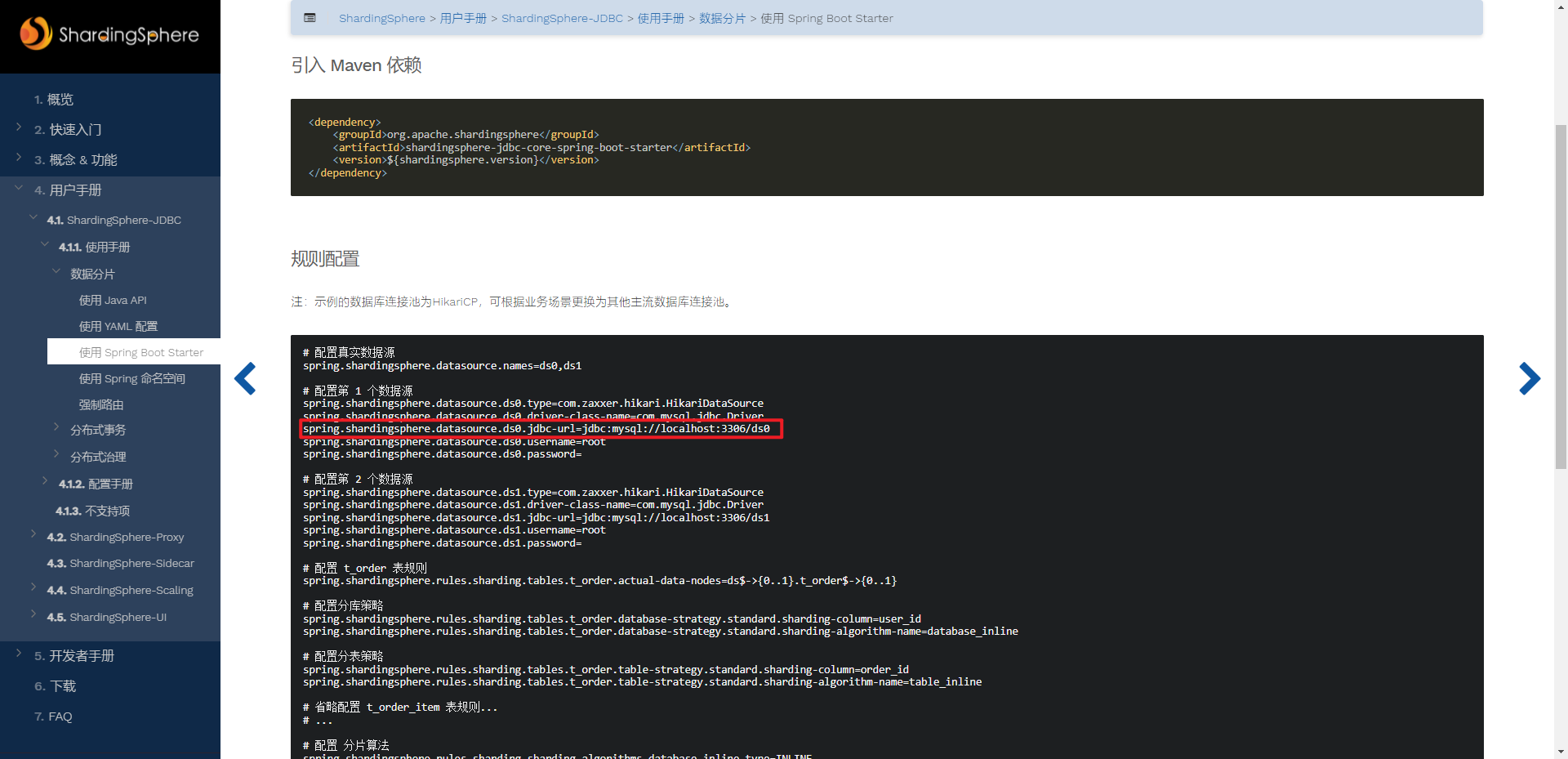Click the ShardingSphere logo
The image size is (1568, 759).
click(110, 36)
